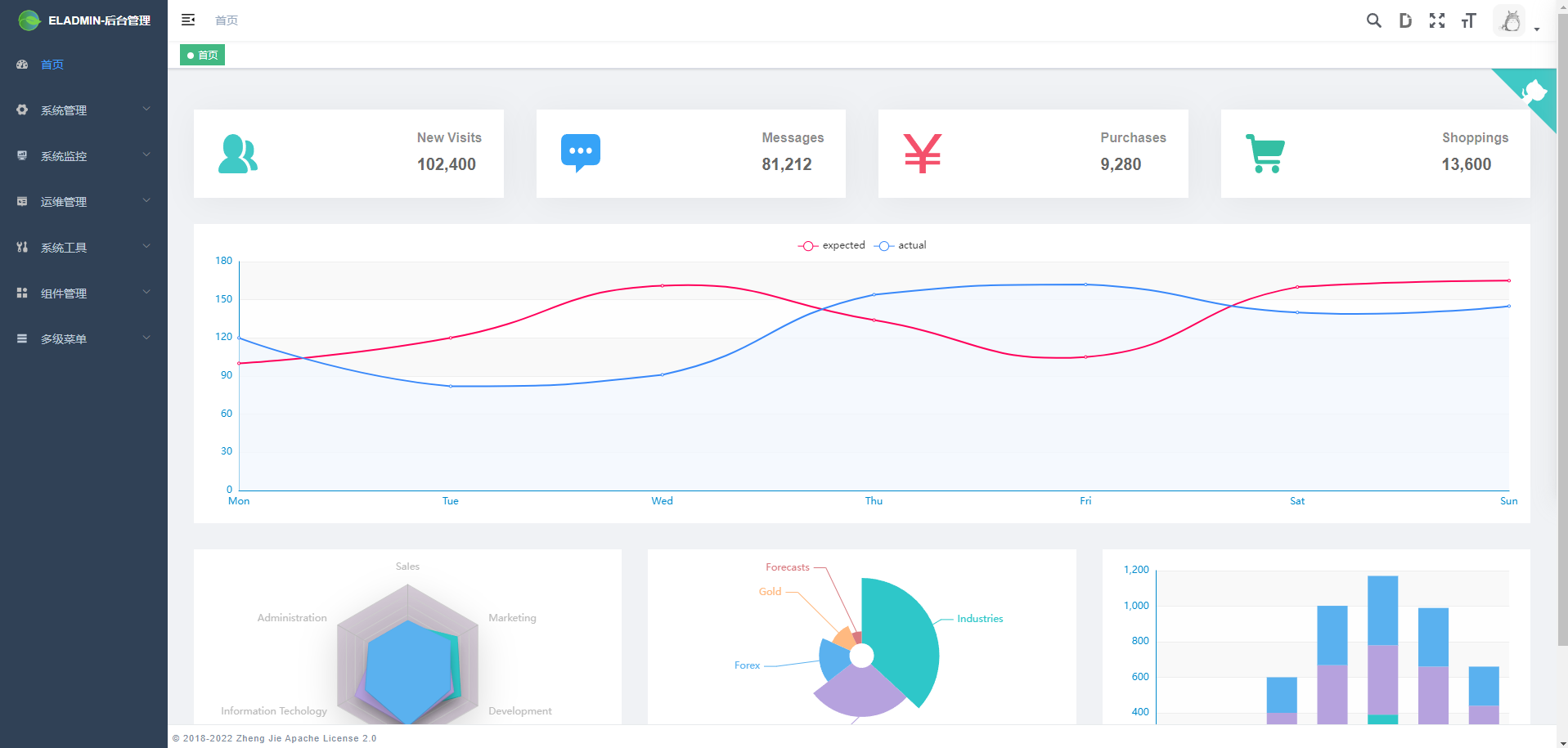
Task: Hide the 首页 tag by its green dot
Action: pyautogui.click(x=191, y=55)
